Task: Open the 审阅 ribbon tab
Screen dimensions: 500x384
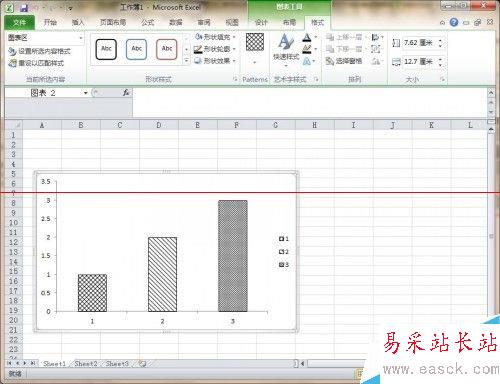Action: click(204, 22)
